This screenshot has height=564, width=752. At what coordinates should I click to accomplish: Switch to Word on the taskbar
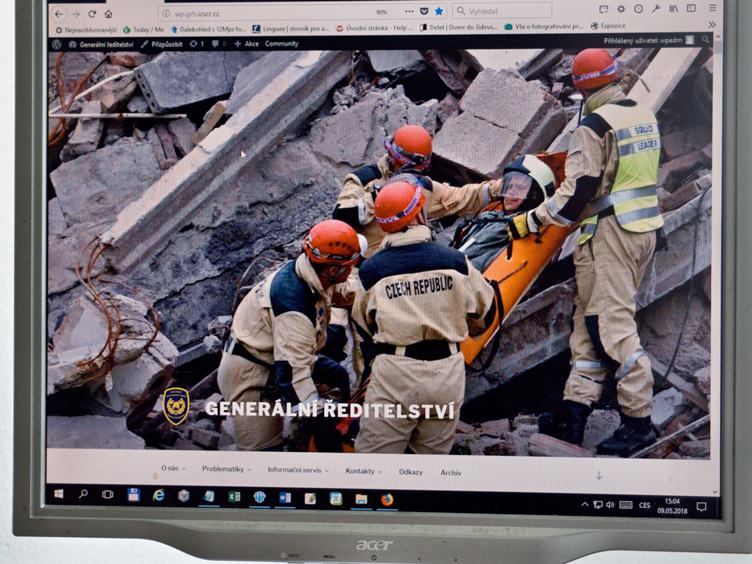[x=285, y=498]
